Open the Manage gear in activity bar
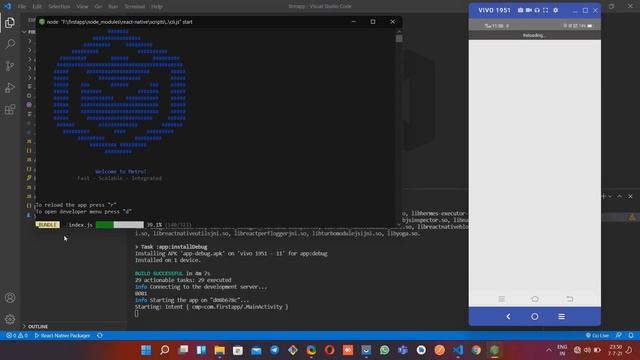 (x=10, y=319)
